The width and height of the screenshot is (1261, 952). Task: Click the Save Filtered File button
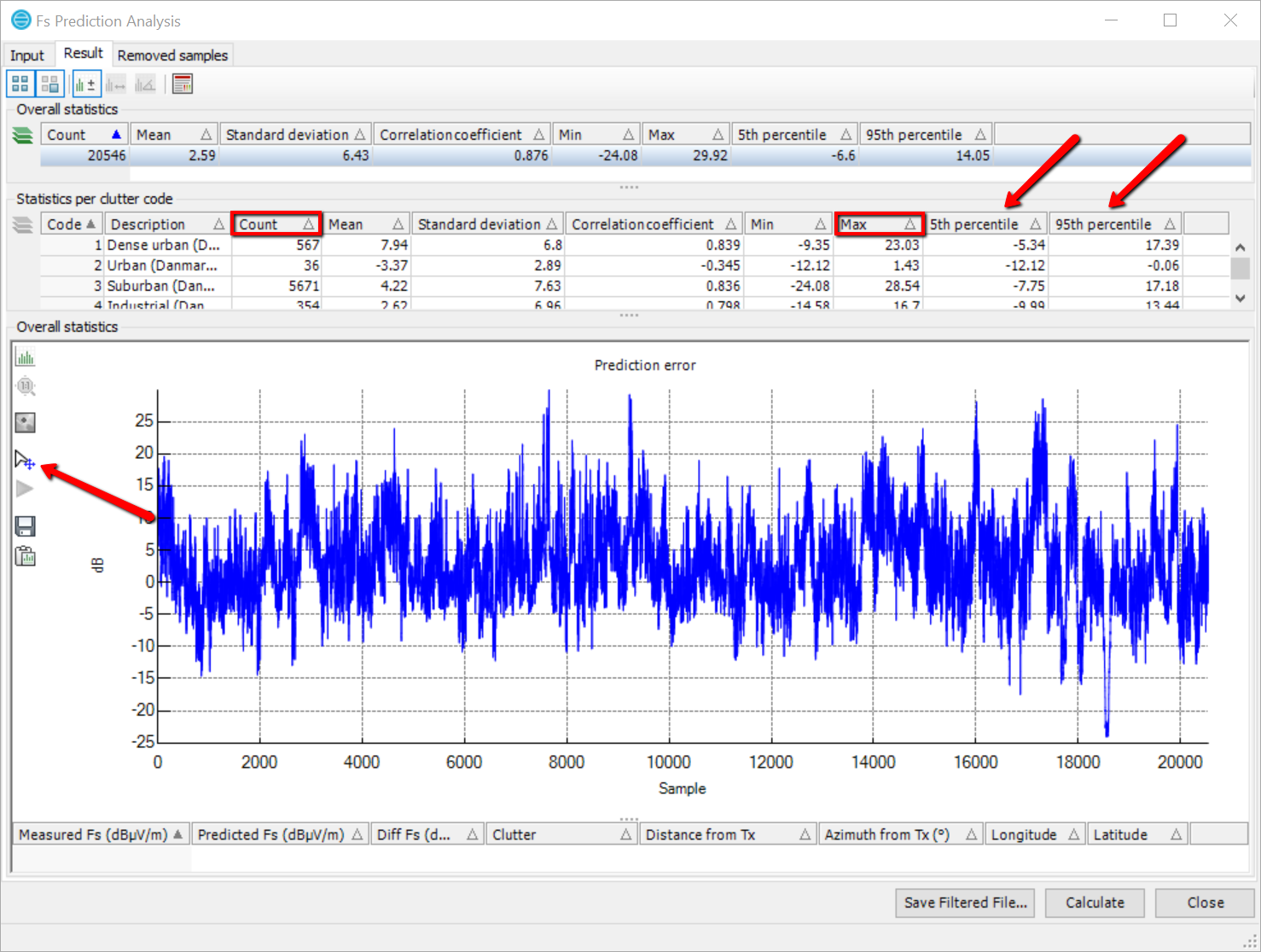pyautogui.click(x=965, y=903)
